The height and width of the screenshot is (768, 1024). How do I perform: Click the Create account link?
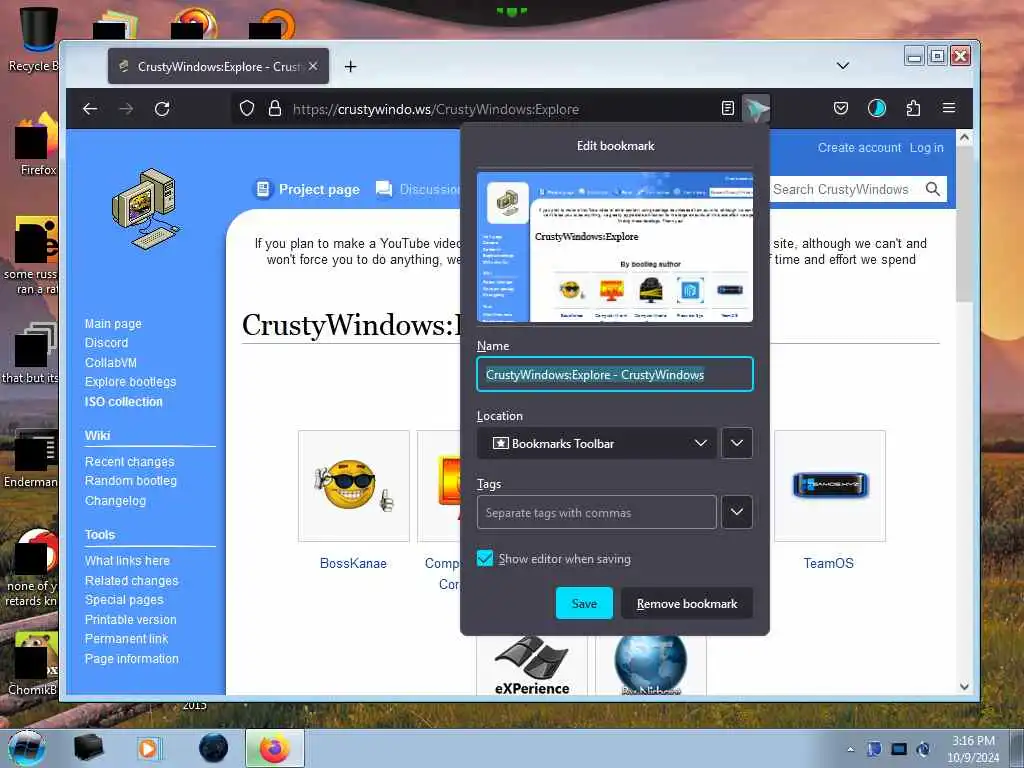pyautogui.click(x=859, y=148)
